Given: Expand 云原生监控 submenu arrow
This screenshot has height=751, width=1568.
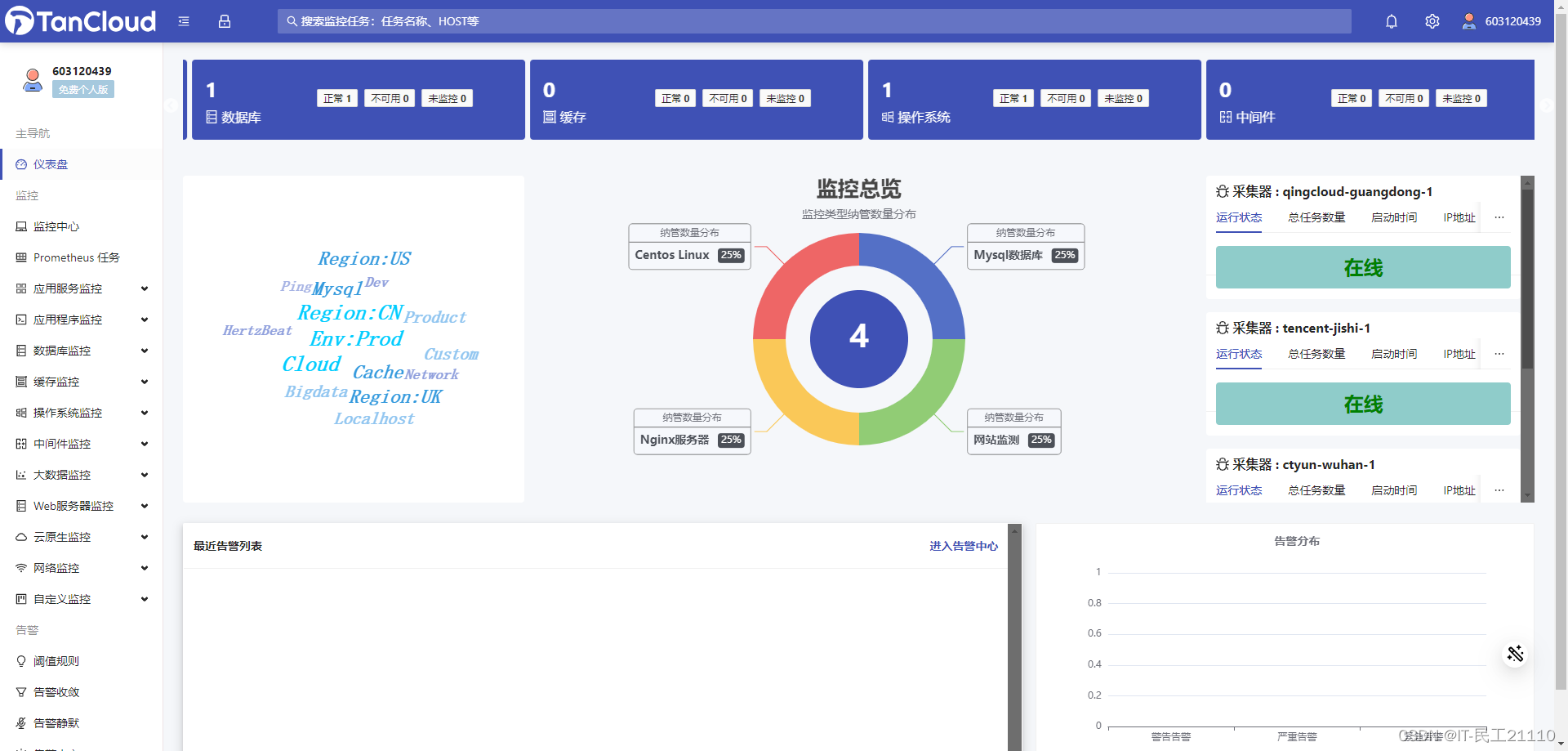Looking at the screenshot, I should click(x=145, y=537).
